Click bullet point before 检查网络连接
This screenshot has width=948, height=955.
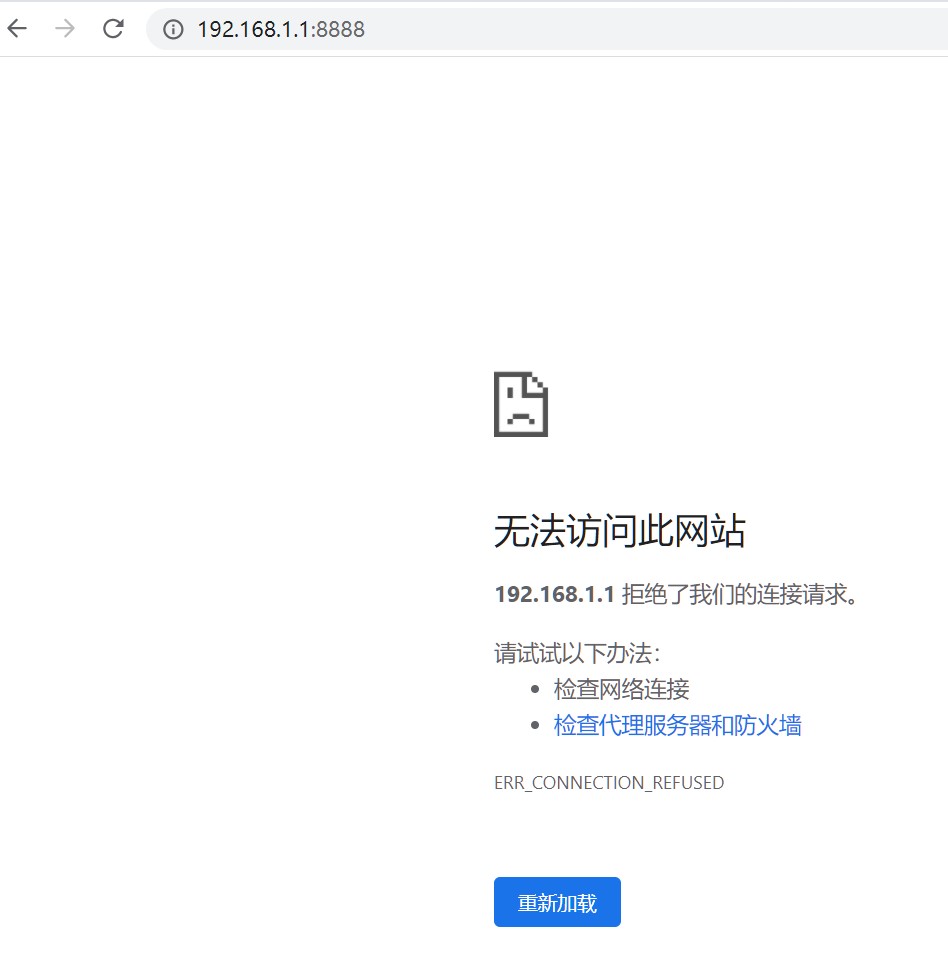point(536,690)
